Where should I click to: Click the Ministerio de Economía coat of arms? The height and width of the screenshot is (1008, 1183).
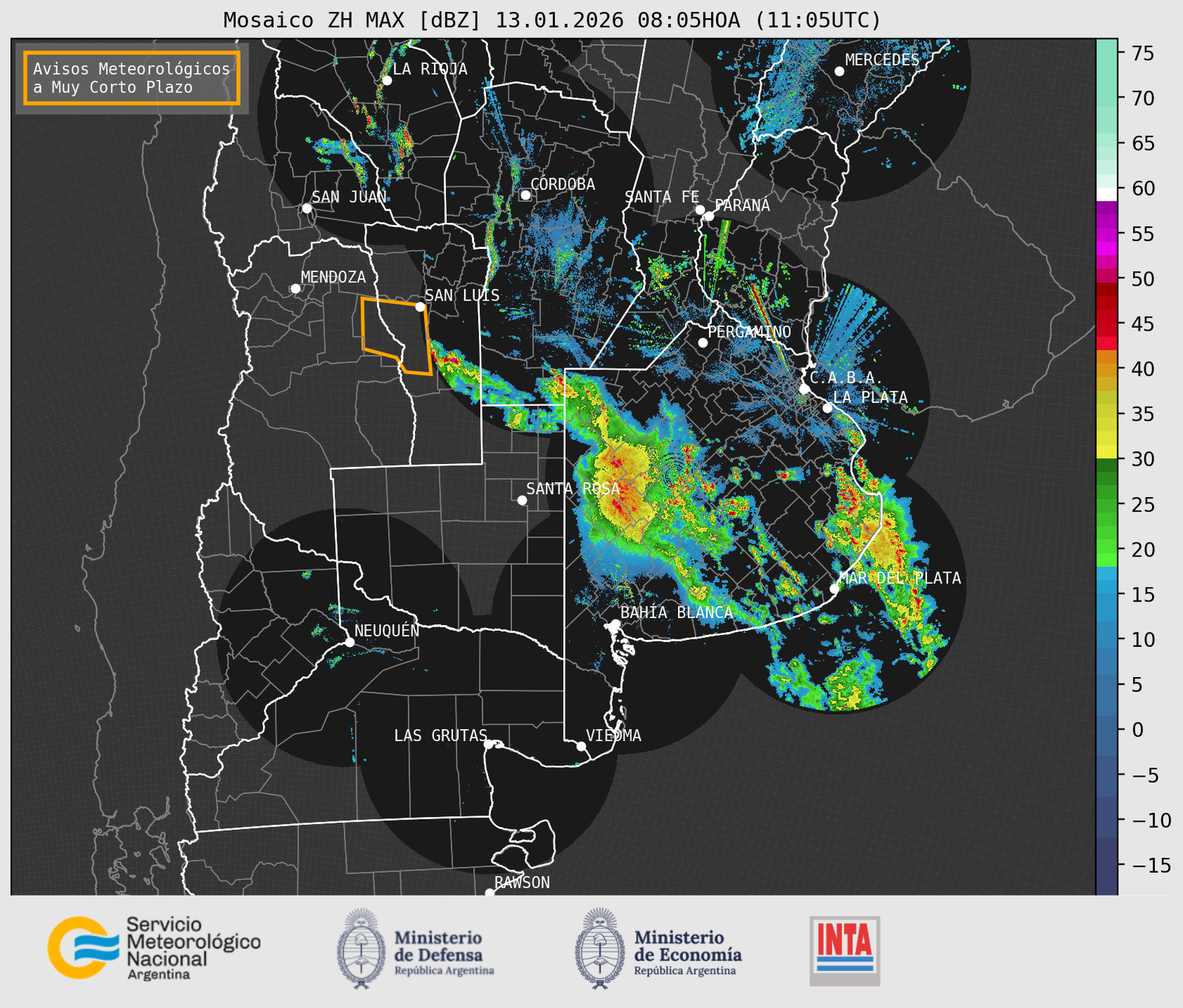coord(600,948)
